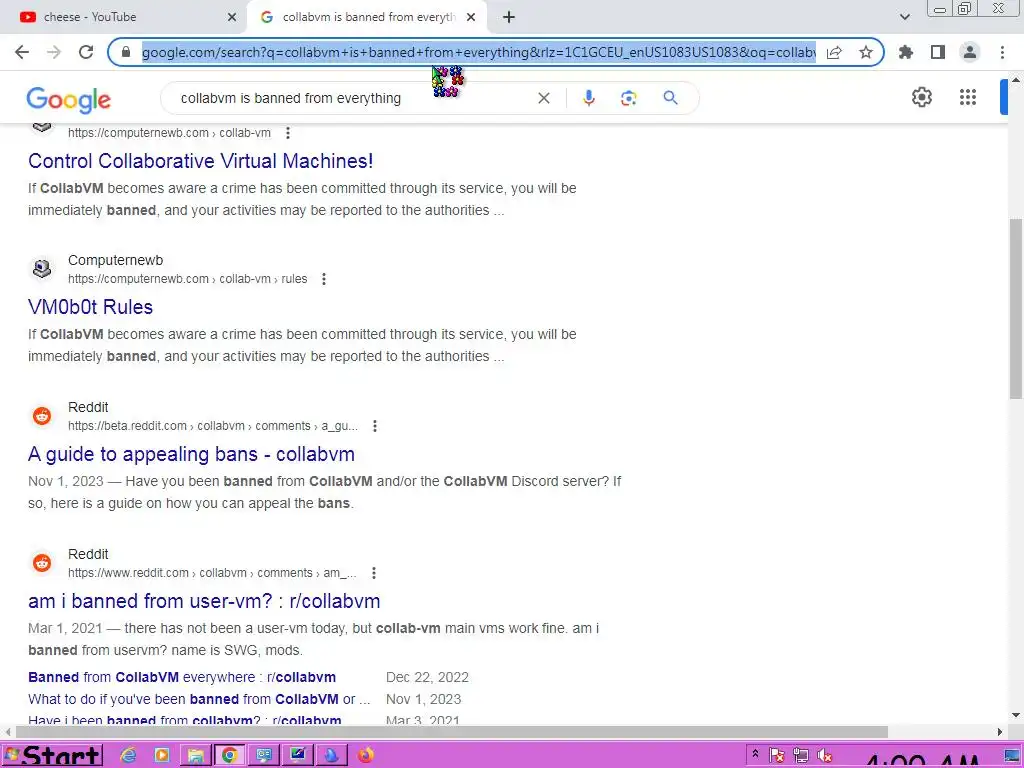1024x768 pixels.
Task: Click the scroll right arrow at the bottom
Action: [x=1000, y=732]
